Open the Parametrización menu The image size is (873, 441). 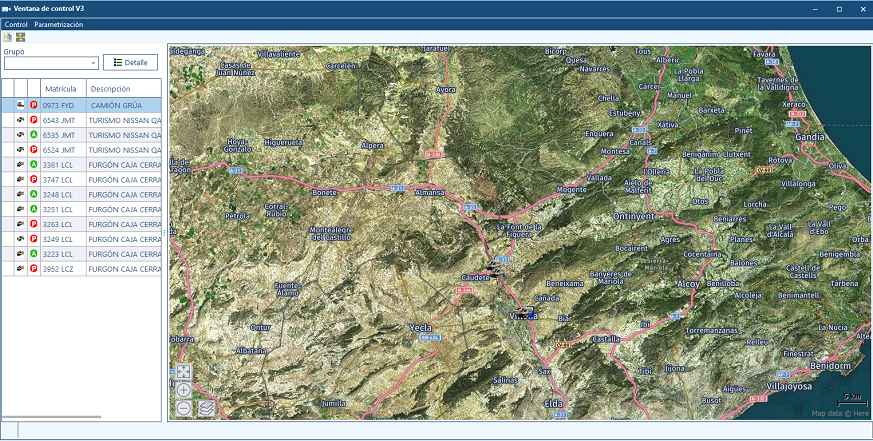click(x=59, y=24)
